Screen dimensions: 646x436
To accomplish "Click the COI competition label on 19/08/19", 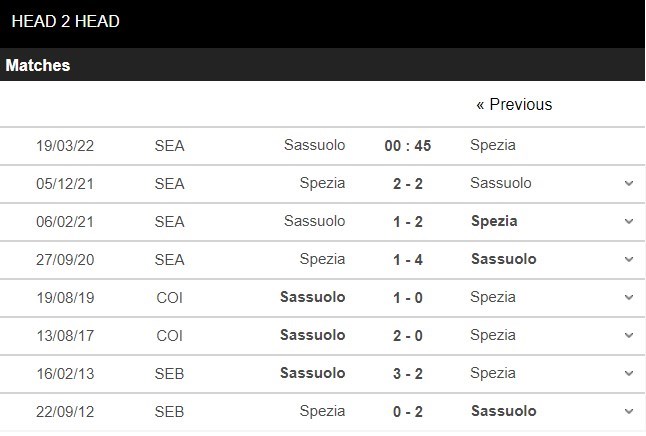I will [x=169, y=298].
